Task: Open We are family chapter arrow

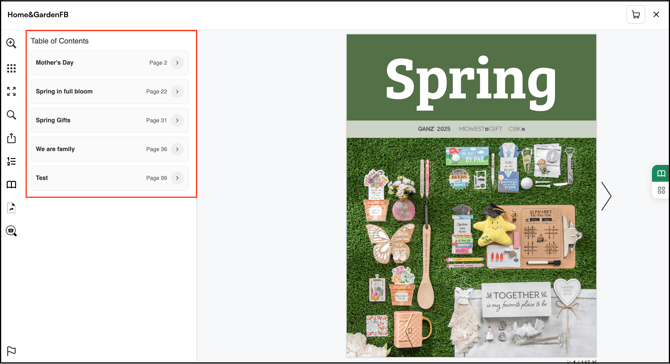Action: [177, 149]
